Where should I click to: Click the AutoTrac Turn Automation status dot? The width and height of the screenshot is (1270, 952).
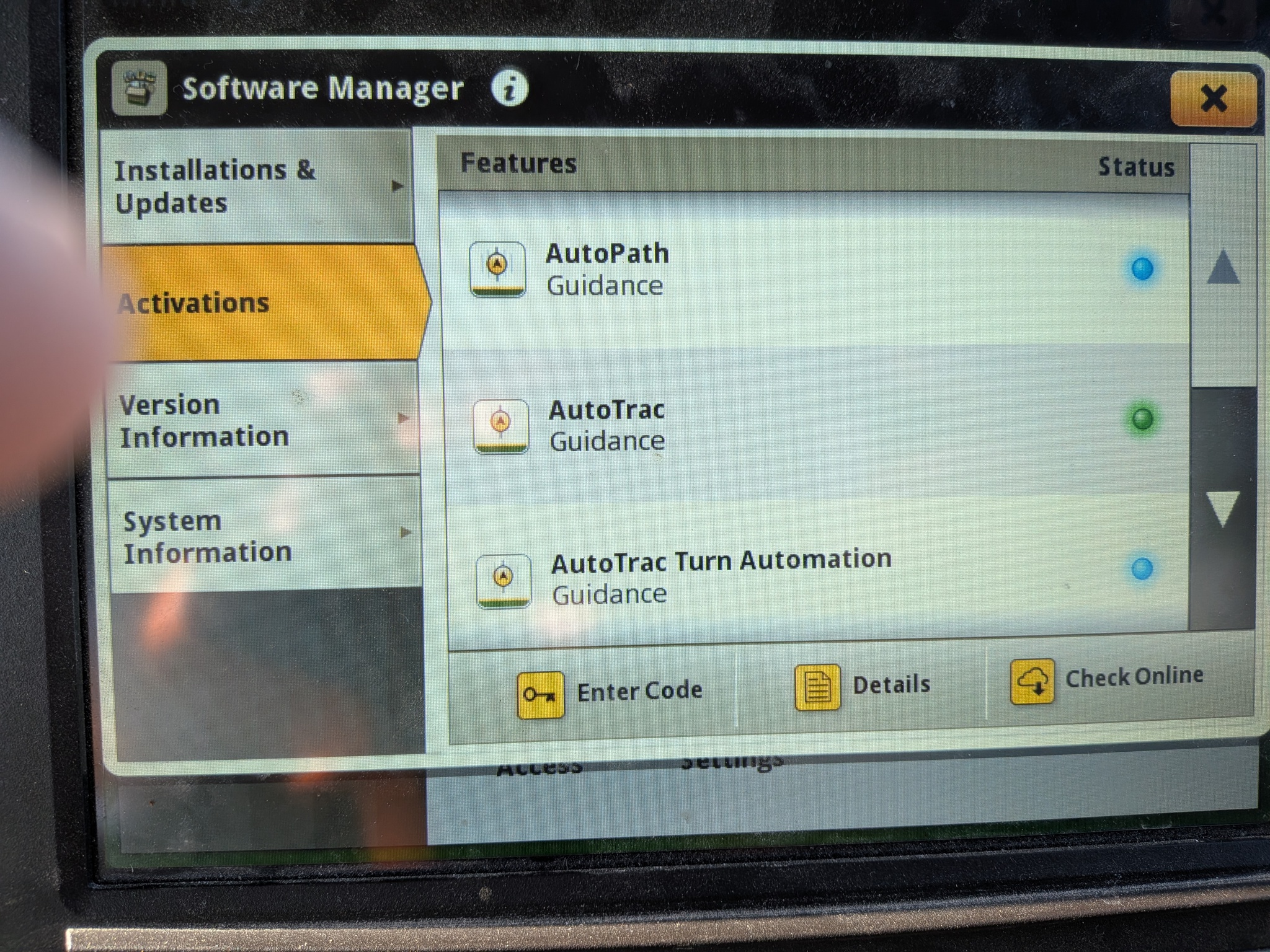click(1142, 568)
